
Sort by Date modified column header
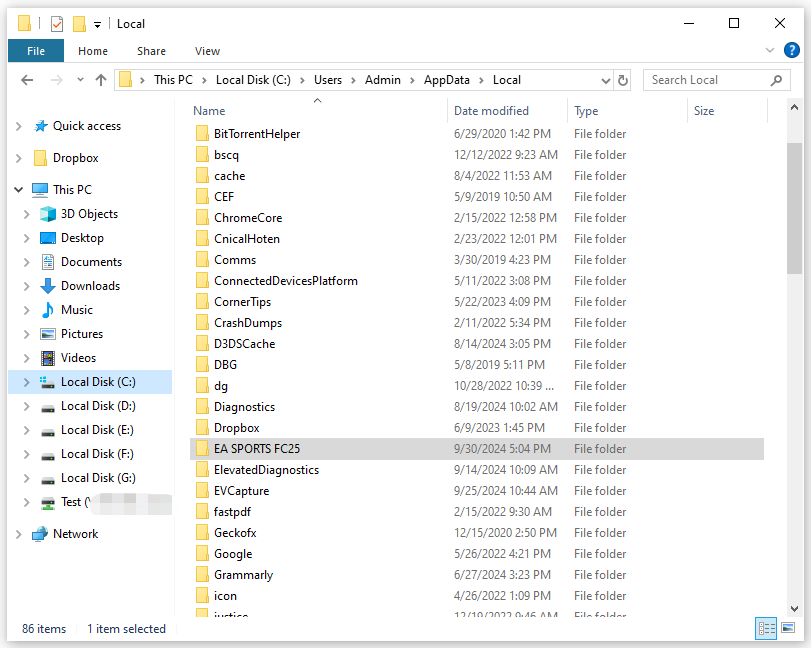[x=491, y=111]
